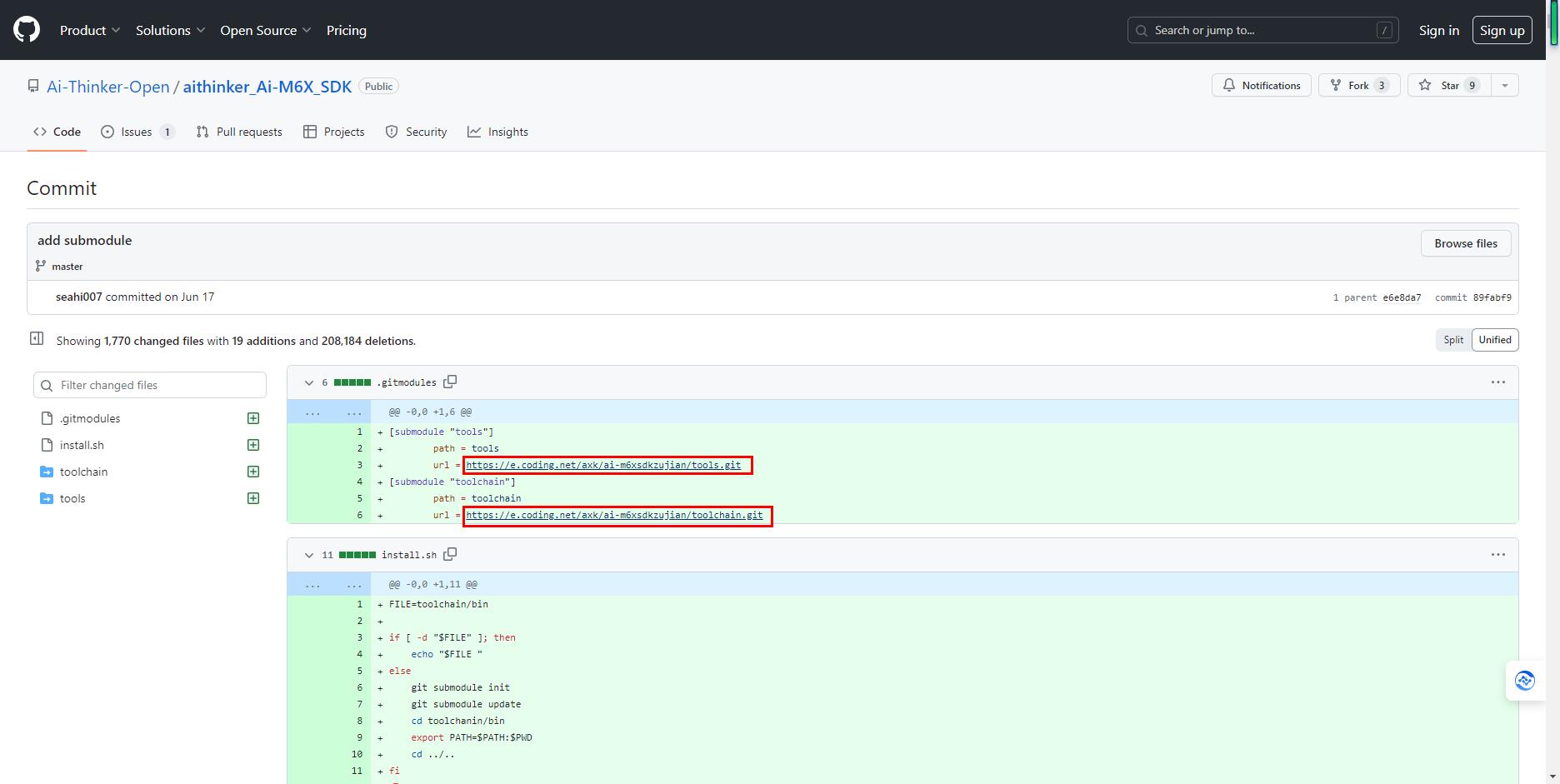
Task: Click the added icon beside tools
Action: tap(253, 498)
